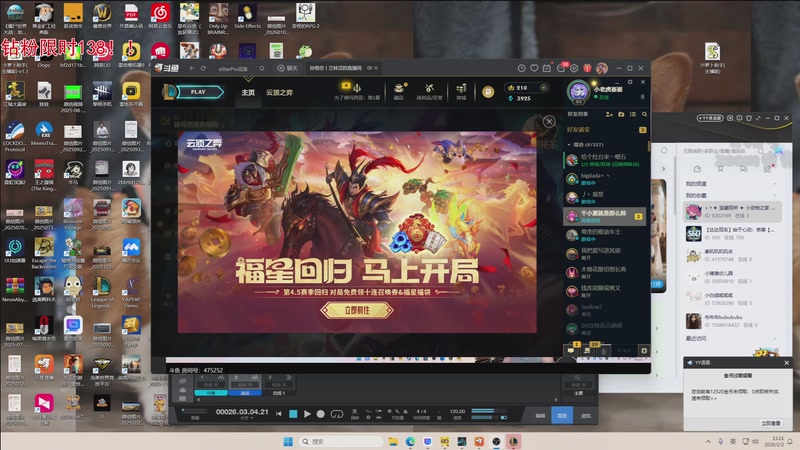Open the 聊天 tab in Douyu

[x=287, y=68]
